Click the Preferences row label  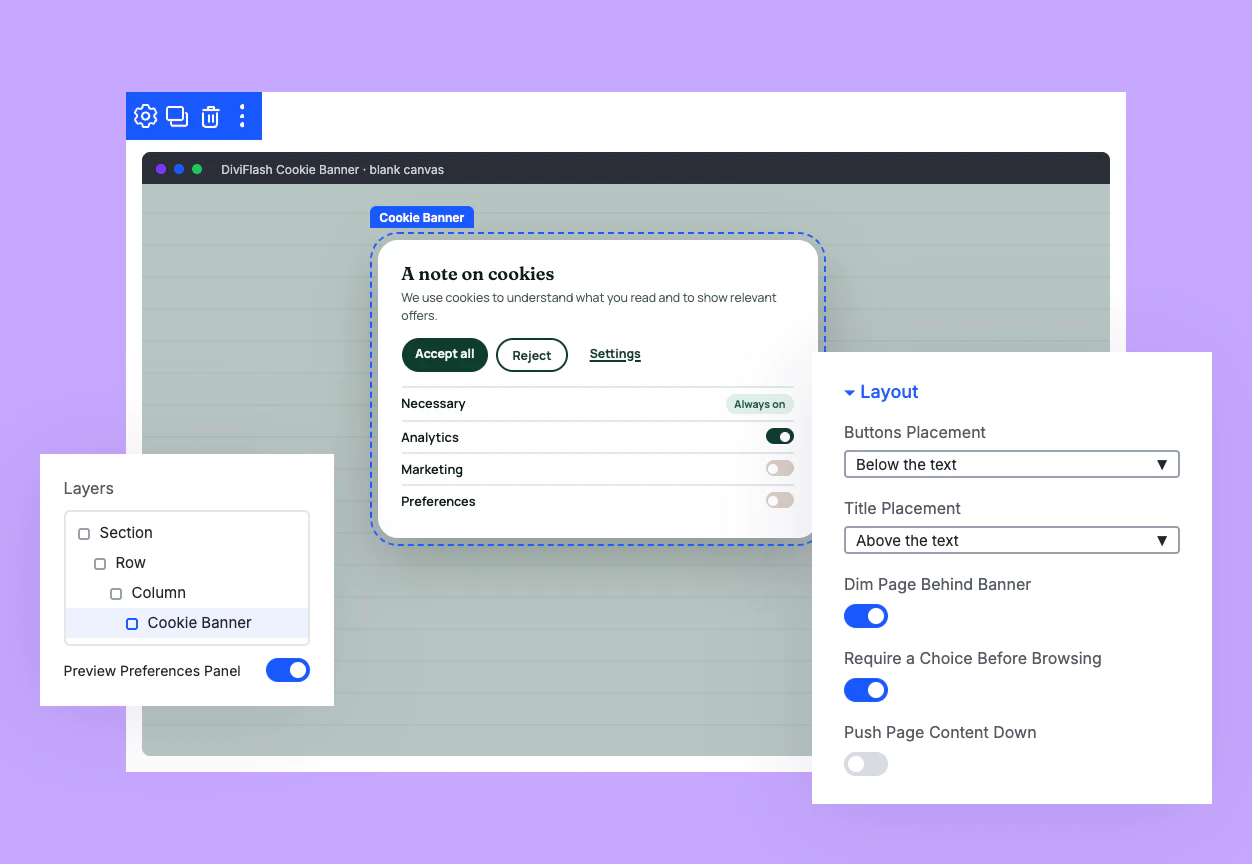(438, 502)
